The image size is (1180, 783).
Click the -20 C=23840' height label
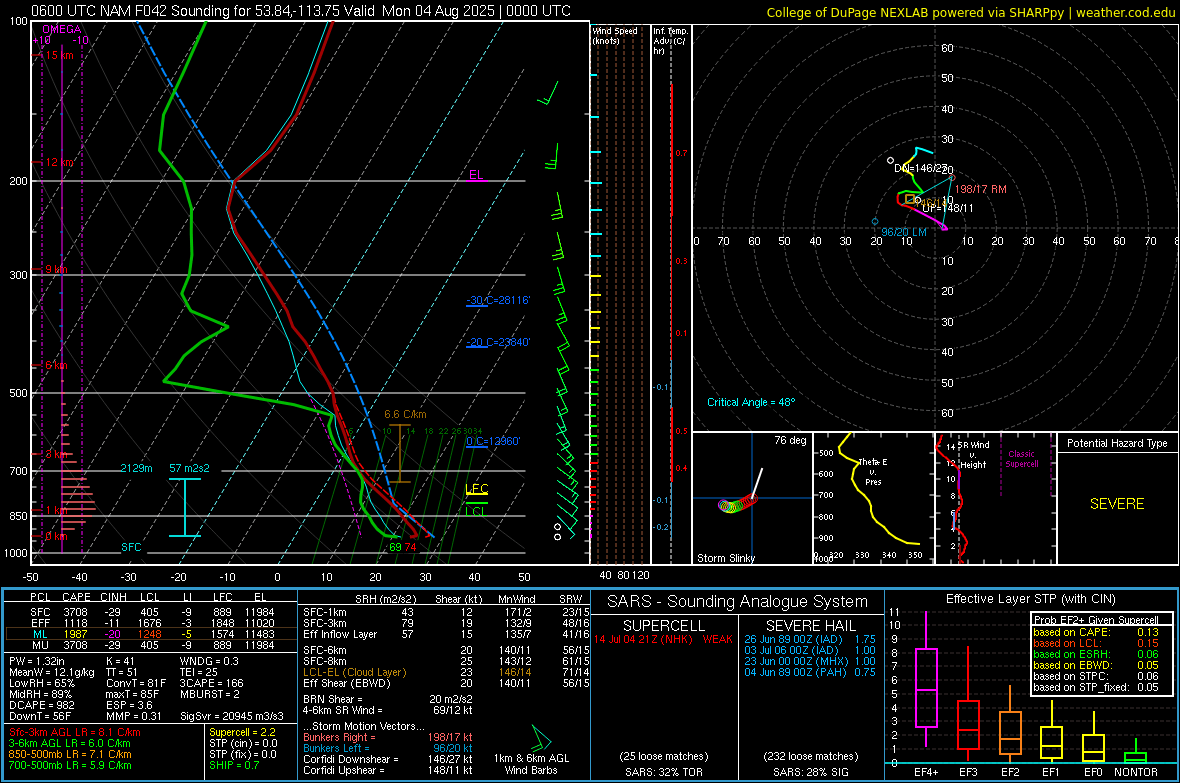[497, 343]
